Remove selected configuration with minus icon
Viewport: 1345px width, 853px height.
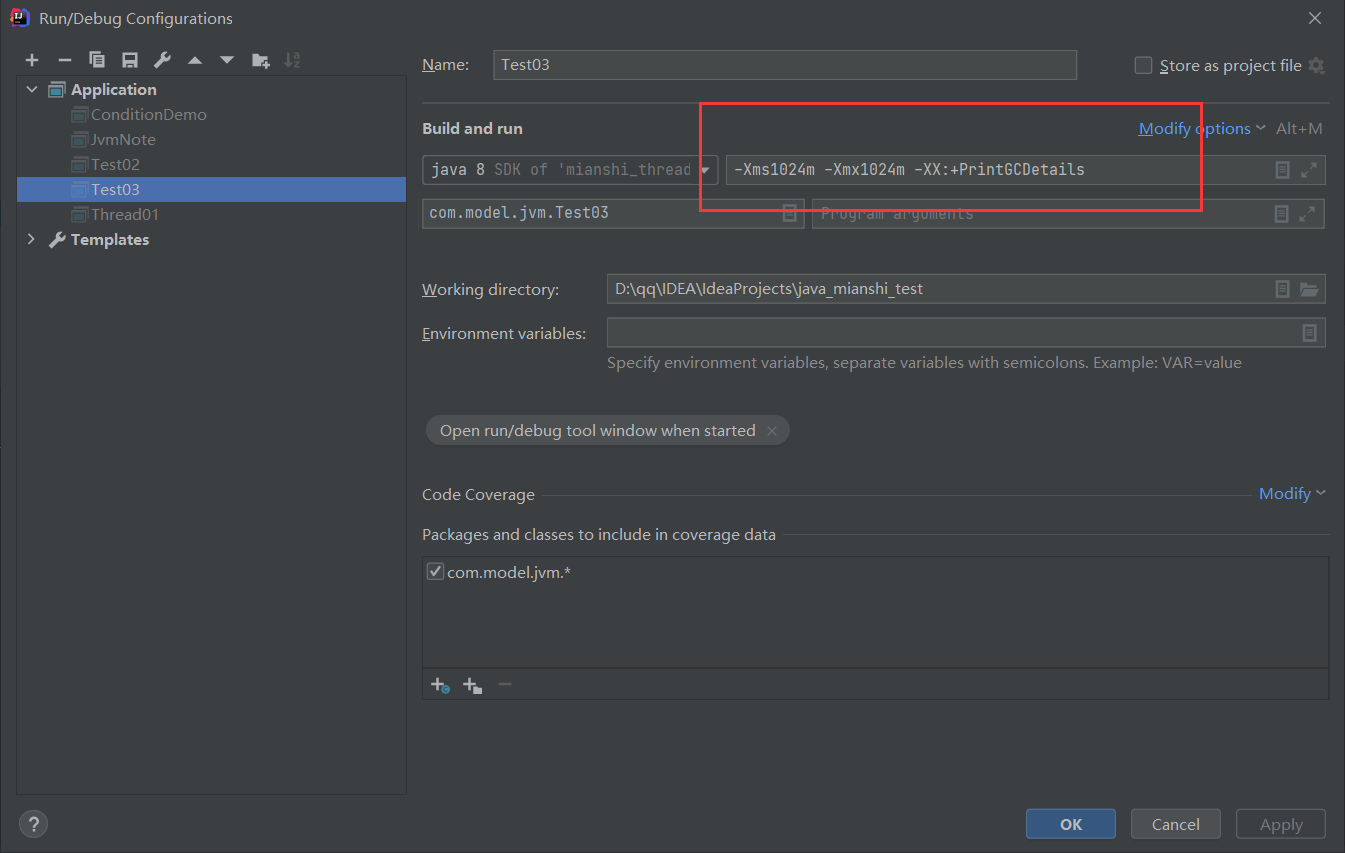click(64, 60)
